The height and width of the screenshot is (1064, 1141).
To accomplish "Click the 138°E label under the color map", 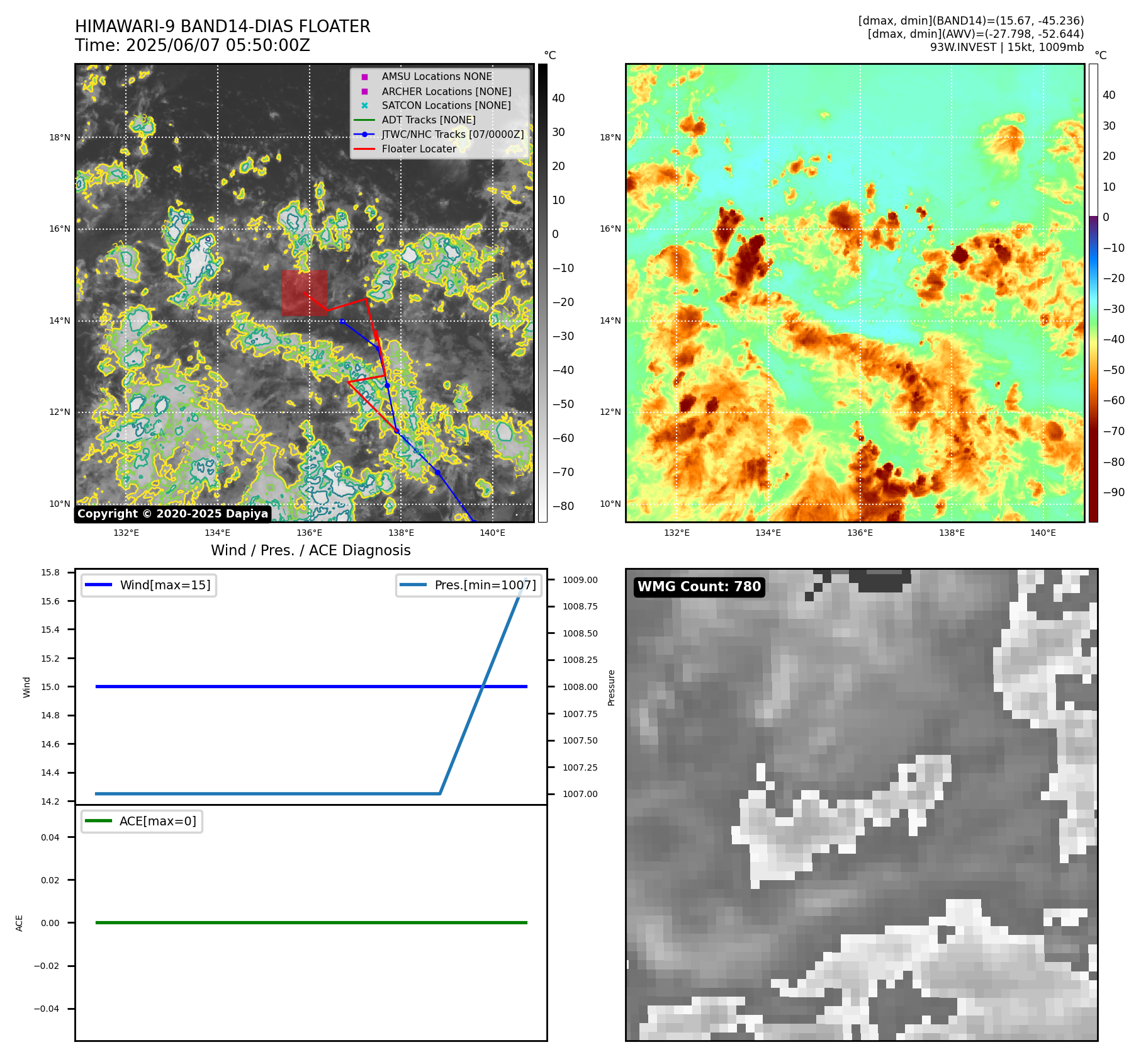I will click(952, 533).
